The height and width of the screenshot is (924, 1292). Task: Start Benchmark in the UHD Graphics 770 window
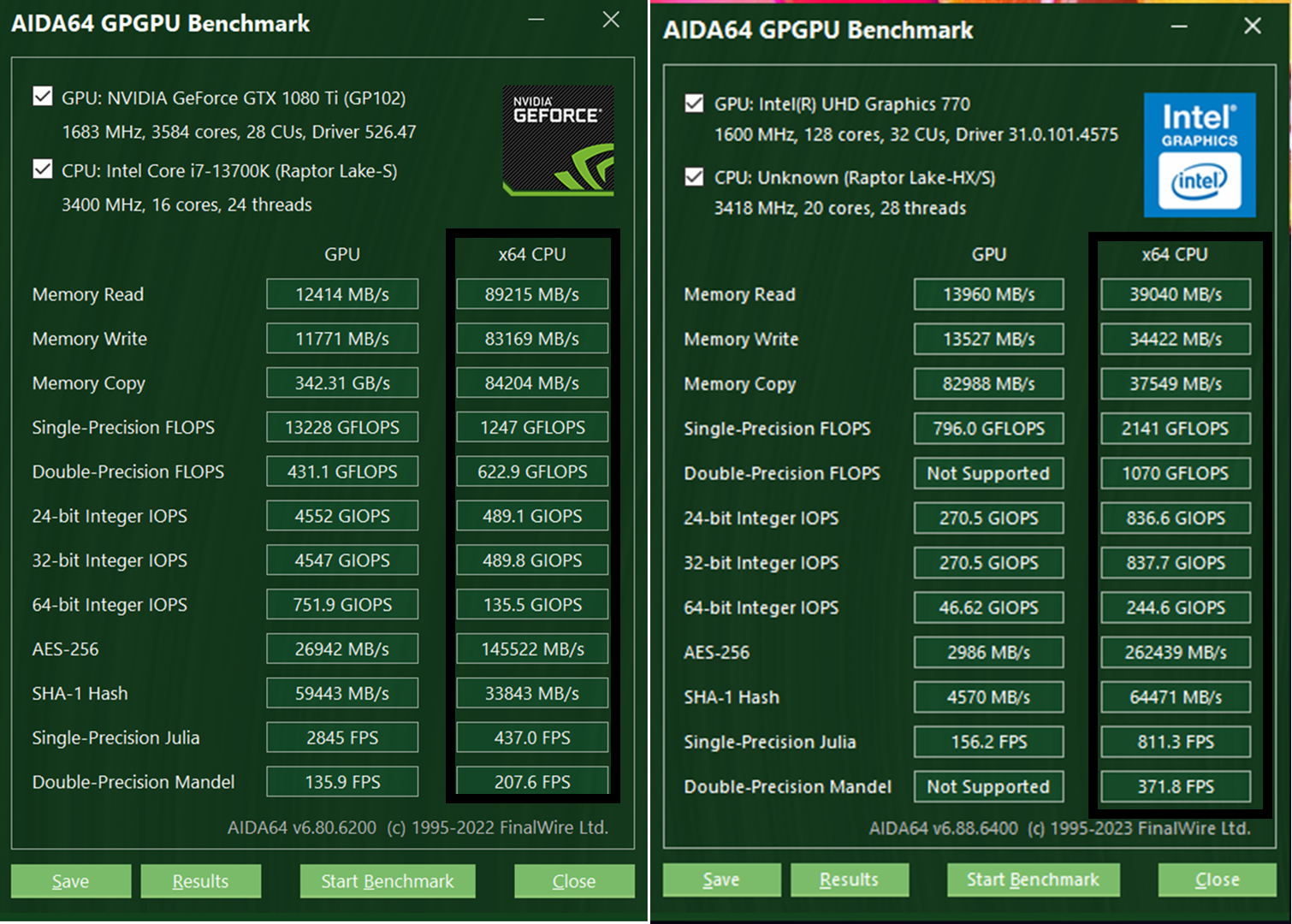[1034, 880]
